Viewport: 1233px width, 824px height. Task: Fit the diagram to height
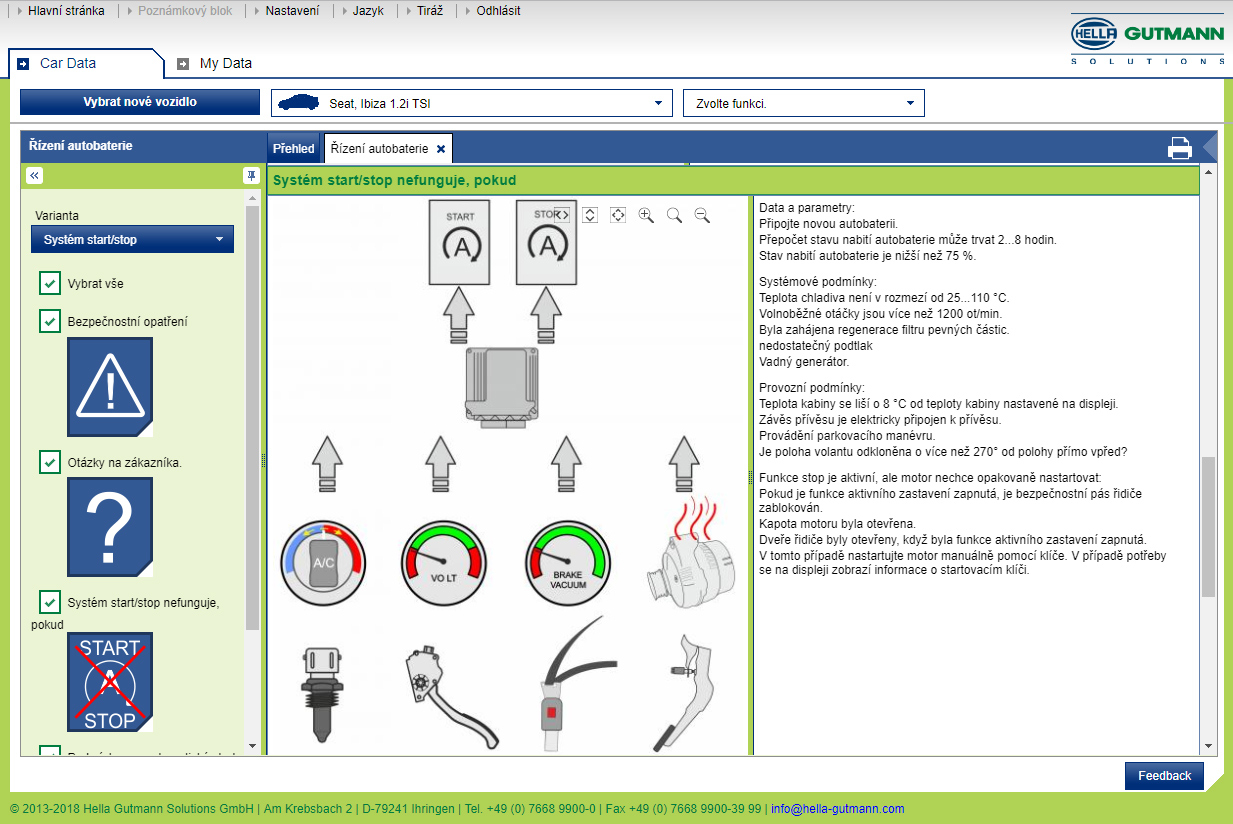pos(590,214)
